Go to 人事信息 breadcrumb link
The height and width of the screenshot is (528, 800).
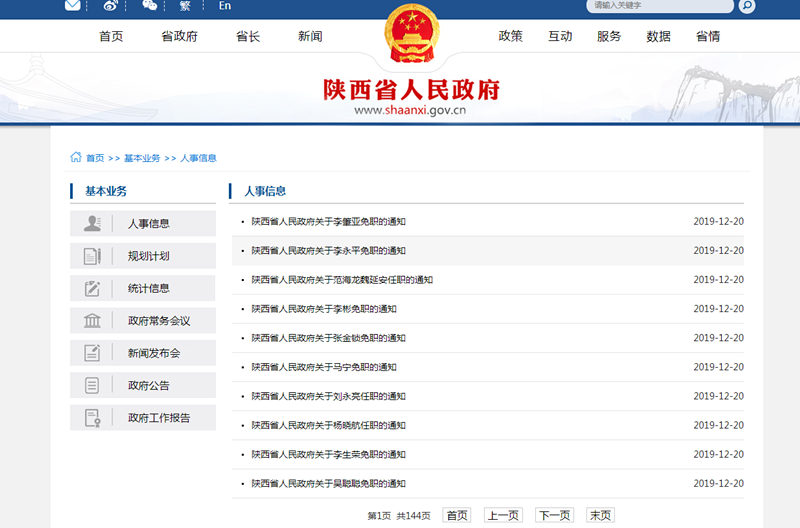tap(198, 158)
